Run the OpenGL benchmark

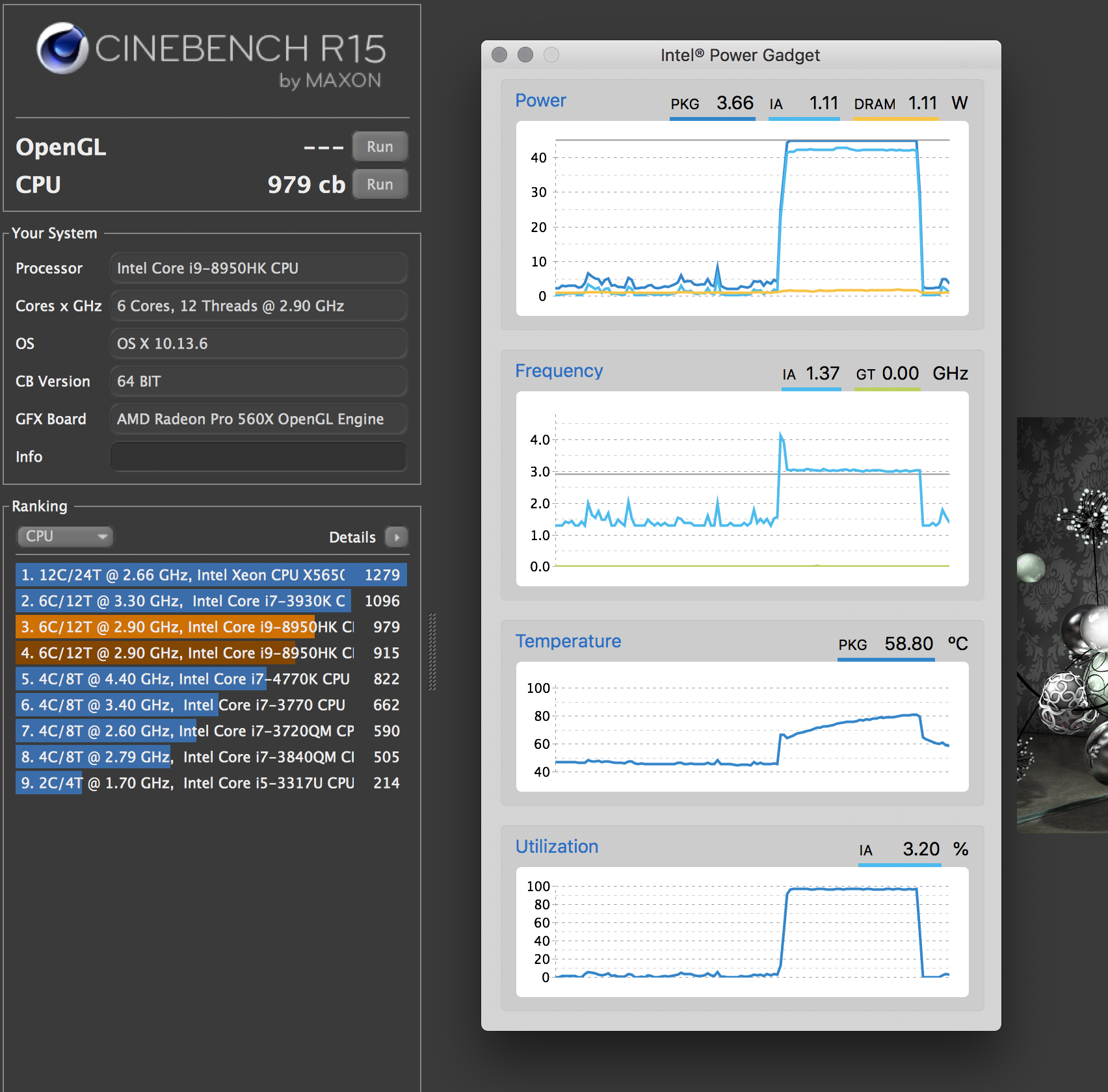[x=380, y=146]
